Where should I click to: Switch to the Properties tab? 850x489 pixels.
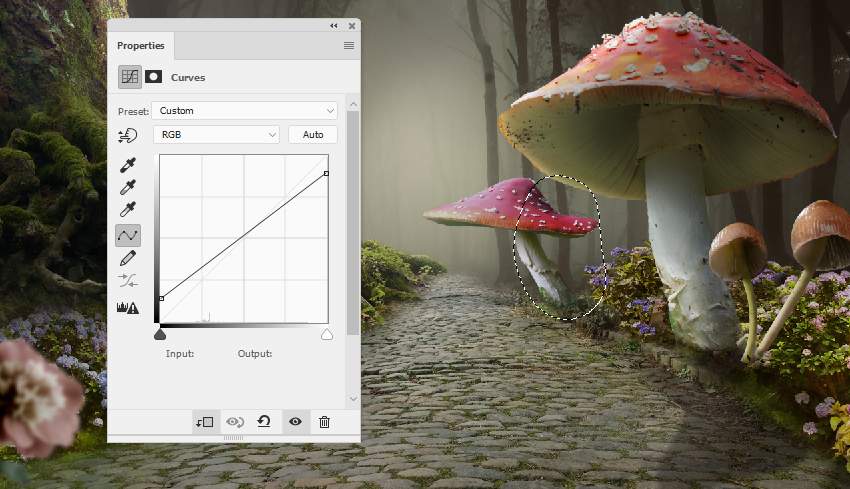click(x=140, y=46)
